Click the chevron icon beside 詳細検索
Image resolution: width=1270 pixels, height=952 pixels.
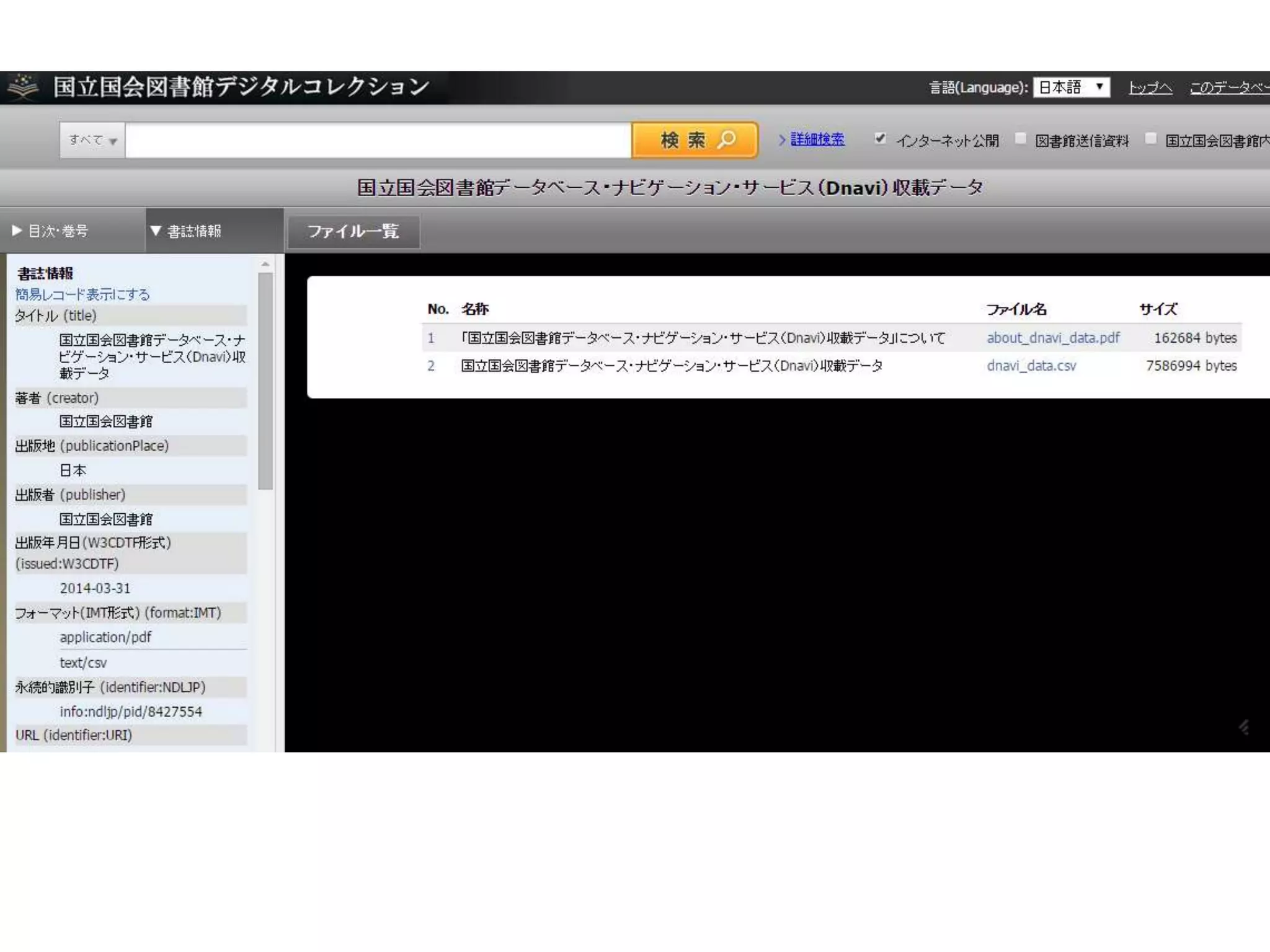pyautogui.click(x=782, y=140)
